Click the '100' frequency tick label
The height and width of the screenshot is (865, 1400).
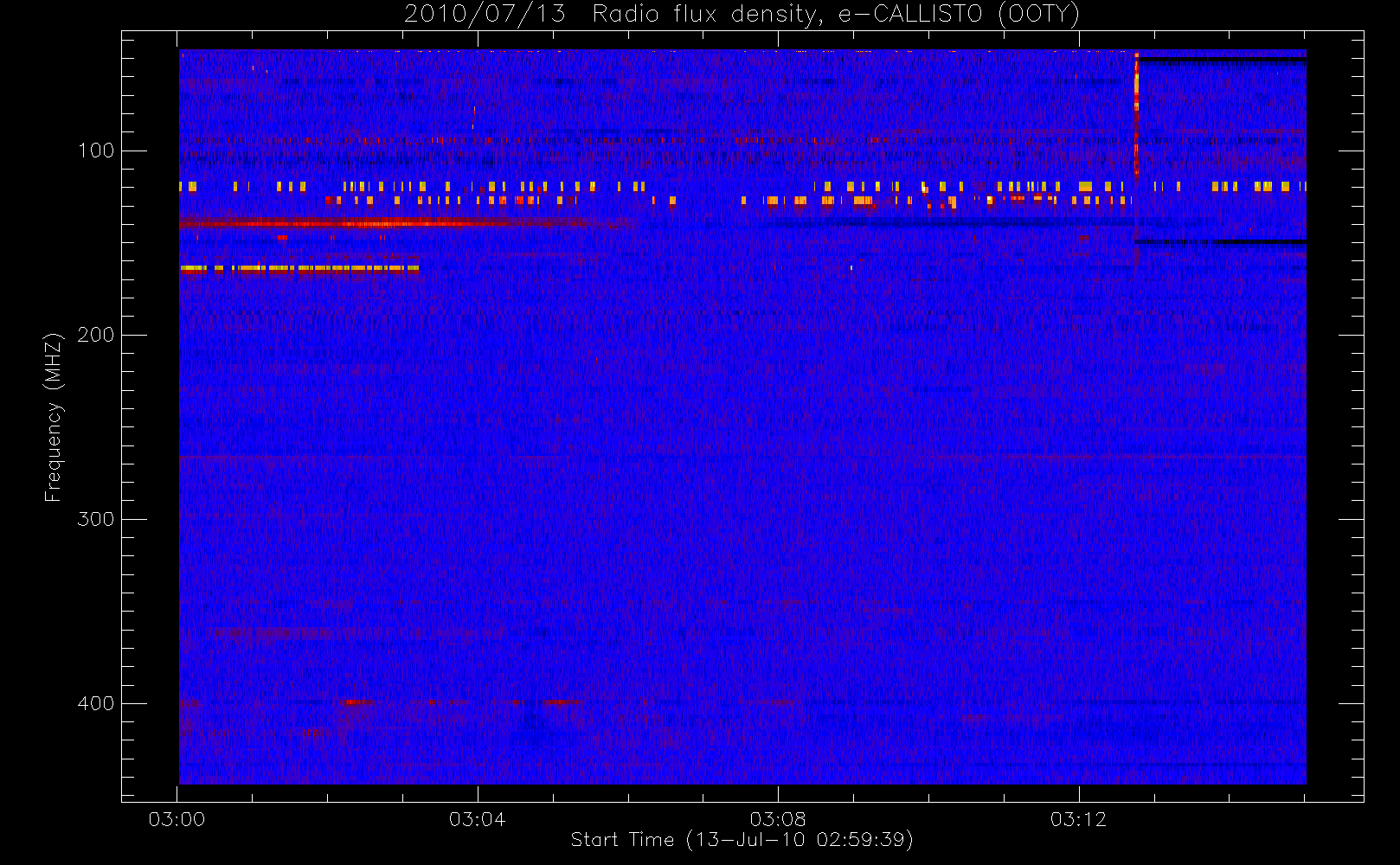coord(95,151)
